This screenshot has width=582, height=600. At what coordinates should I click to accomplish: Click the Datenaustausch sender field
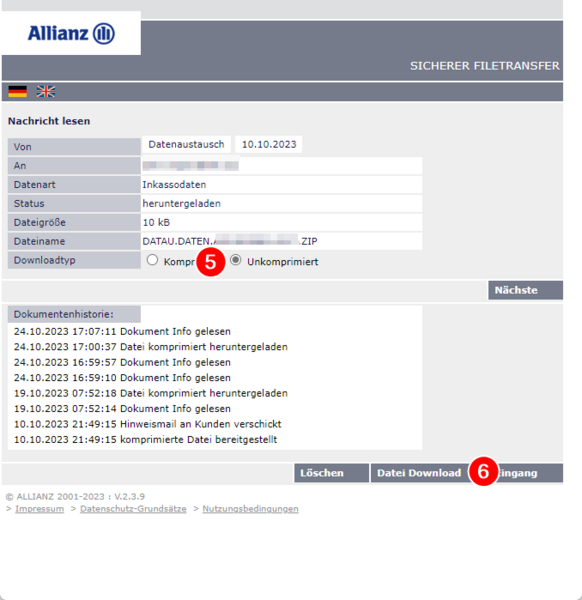[x=186, y=144]
